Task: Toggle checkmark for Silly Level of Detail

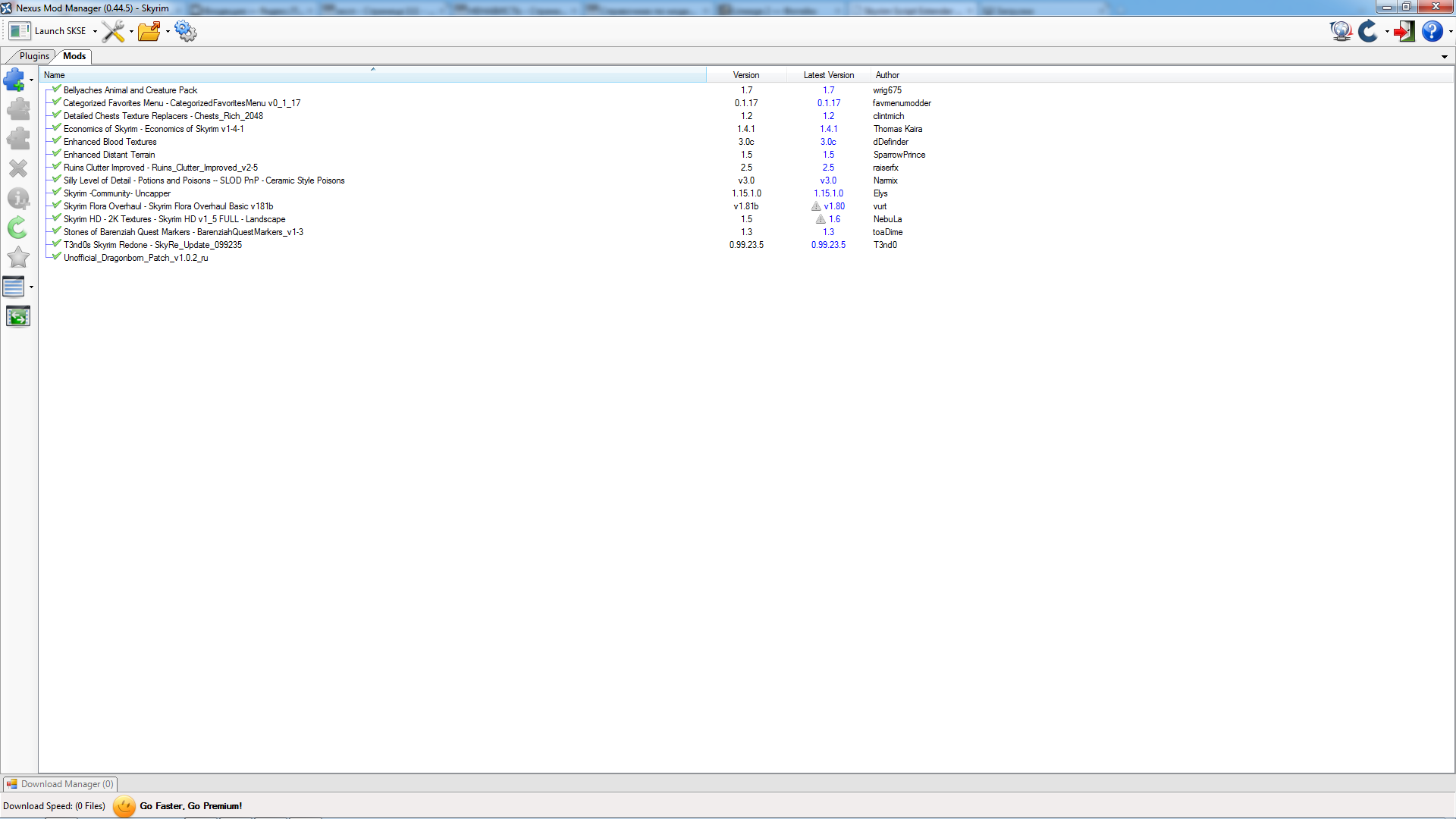Action: coord(57,180)
